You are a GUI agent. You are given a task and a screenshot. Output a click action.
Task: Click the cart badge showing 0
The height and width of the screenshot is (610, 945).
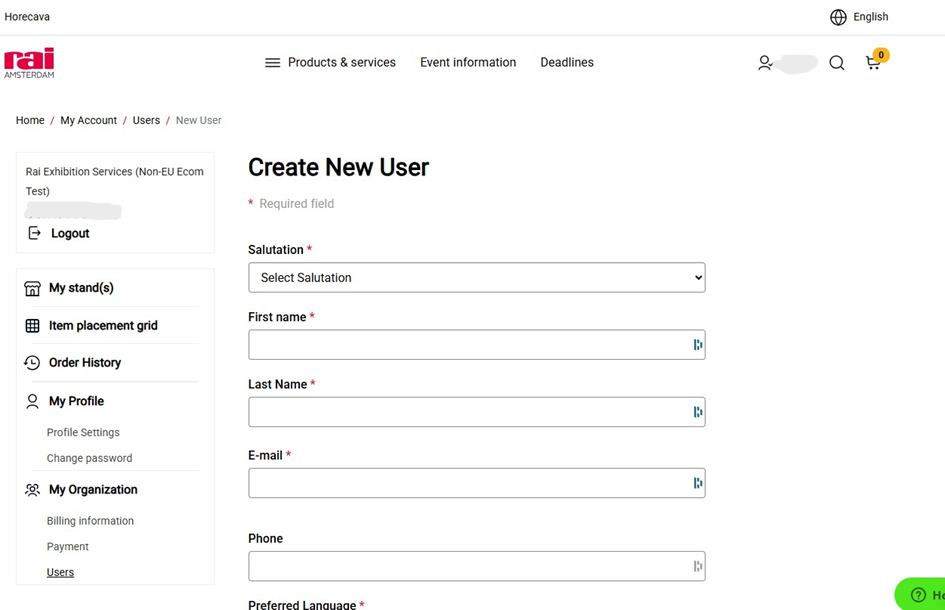881,55
